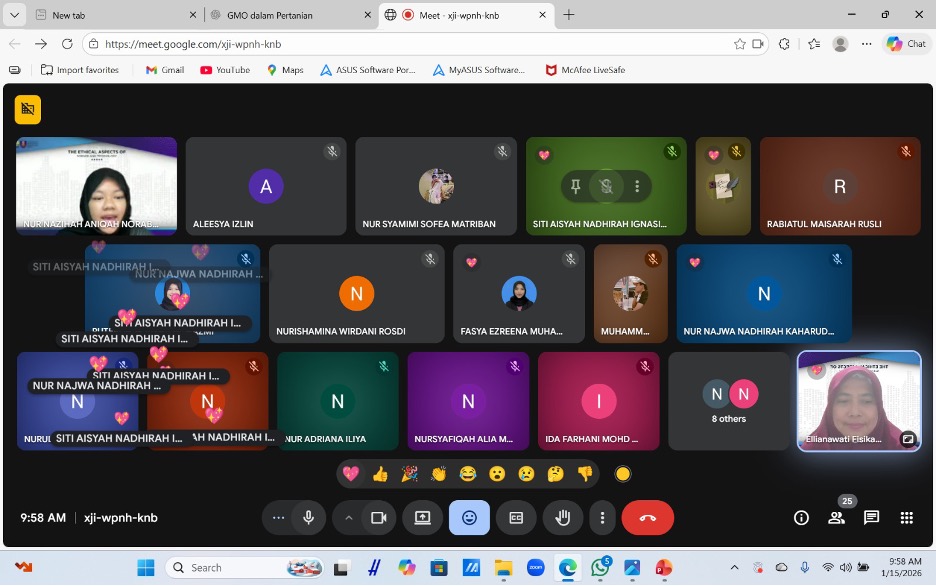Click the red leave call button
The width and height of the screenshot is (936, 586).
(x=647, y=518)
